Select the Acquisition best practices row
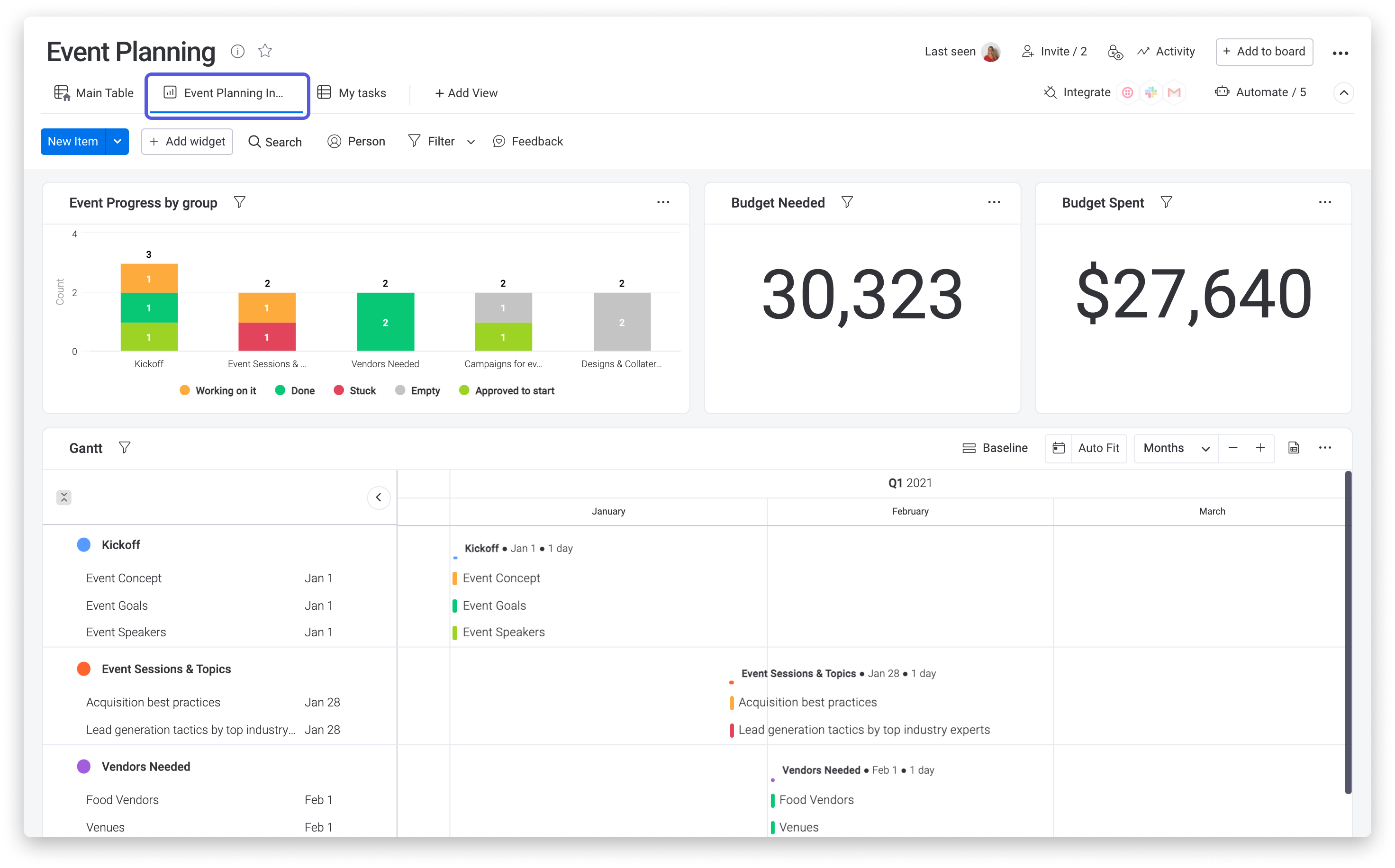Screen dimensions: 1395x868 220,702
